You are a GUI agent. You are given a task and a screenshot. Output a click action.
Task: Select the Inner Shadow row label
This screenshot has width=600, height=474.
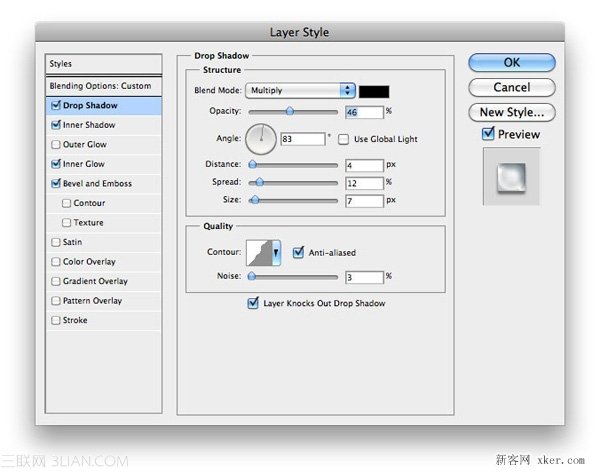tap(89, 125)
